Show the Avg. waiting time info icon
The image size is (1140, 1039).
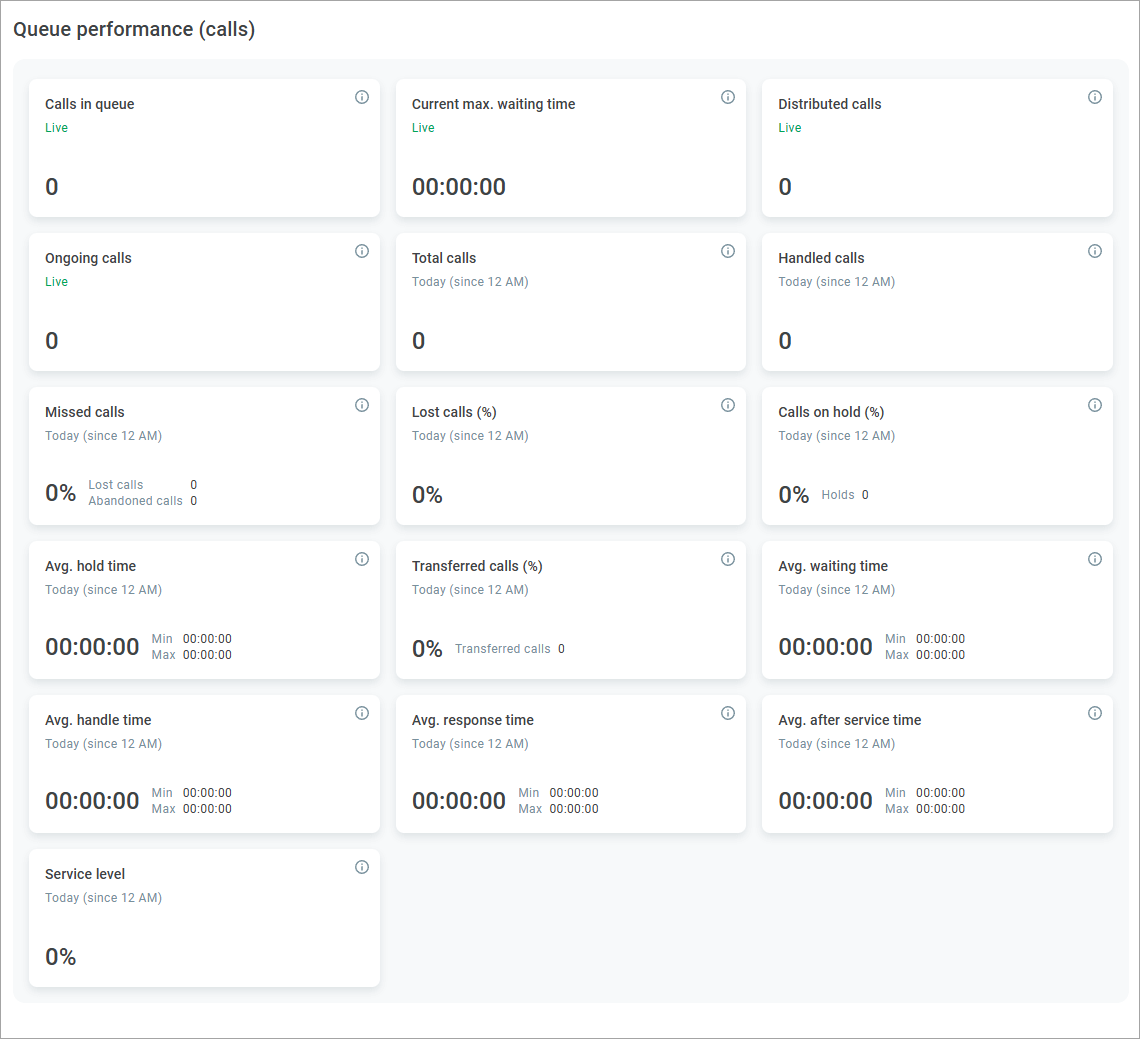click(x=1095, y=559)
